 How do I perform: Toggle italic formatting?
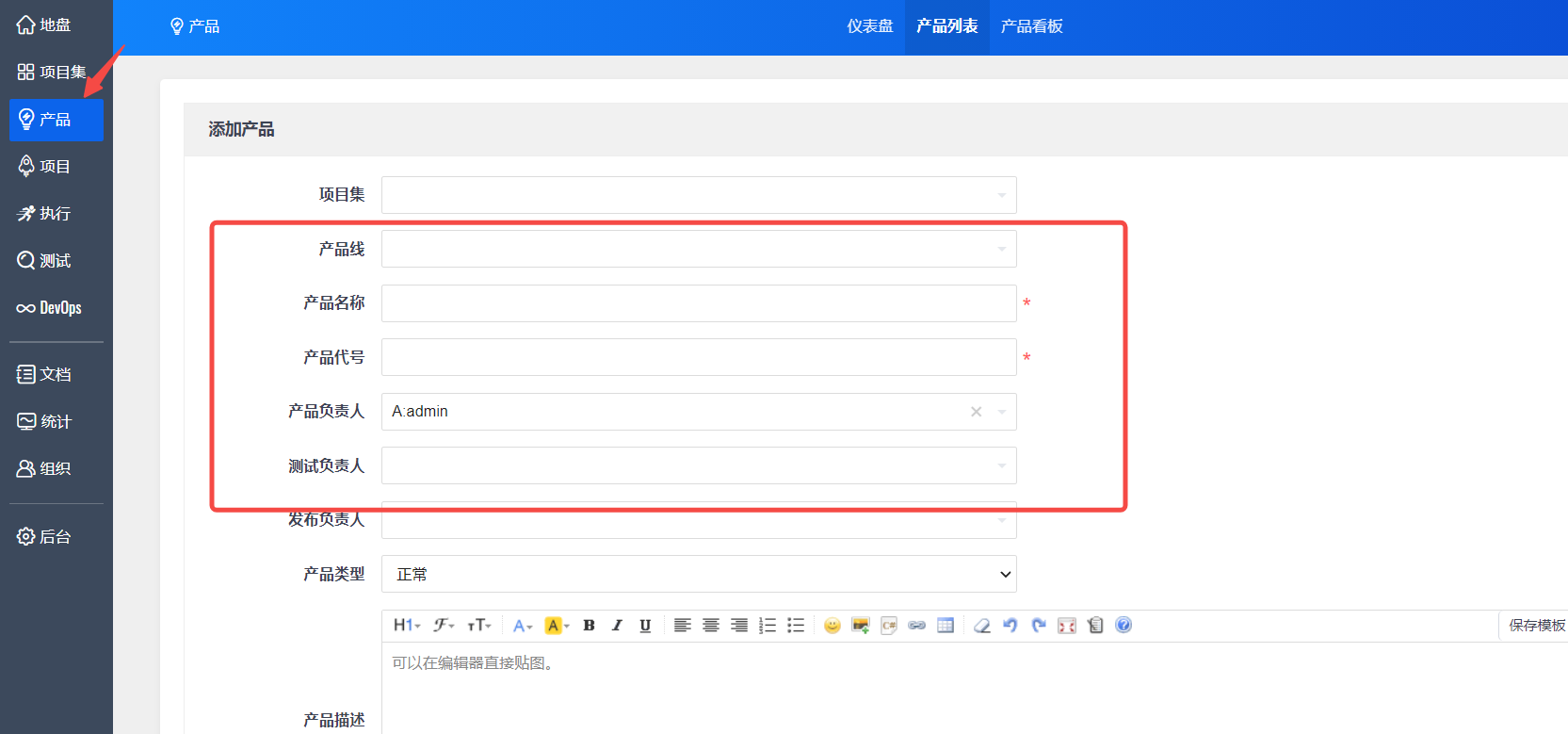coord(617,626)
